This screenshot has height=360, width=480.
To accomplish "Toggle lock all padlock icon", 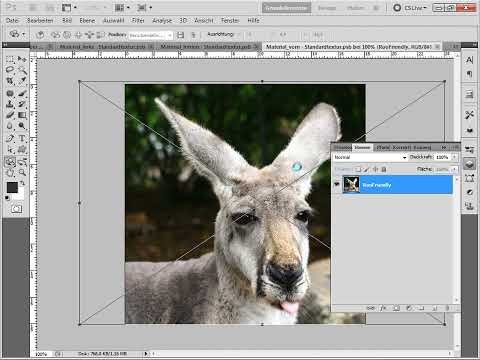I will pyautogui.click(x=384, y=169).
